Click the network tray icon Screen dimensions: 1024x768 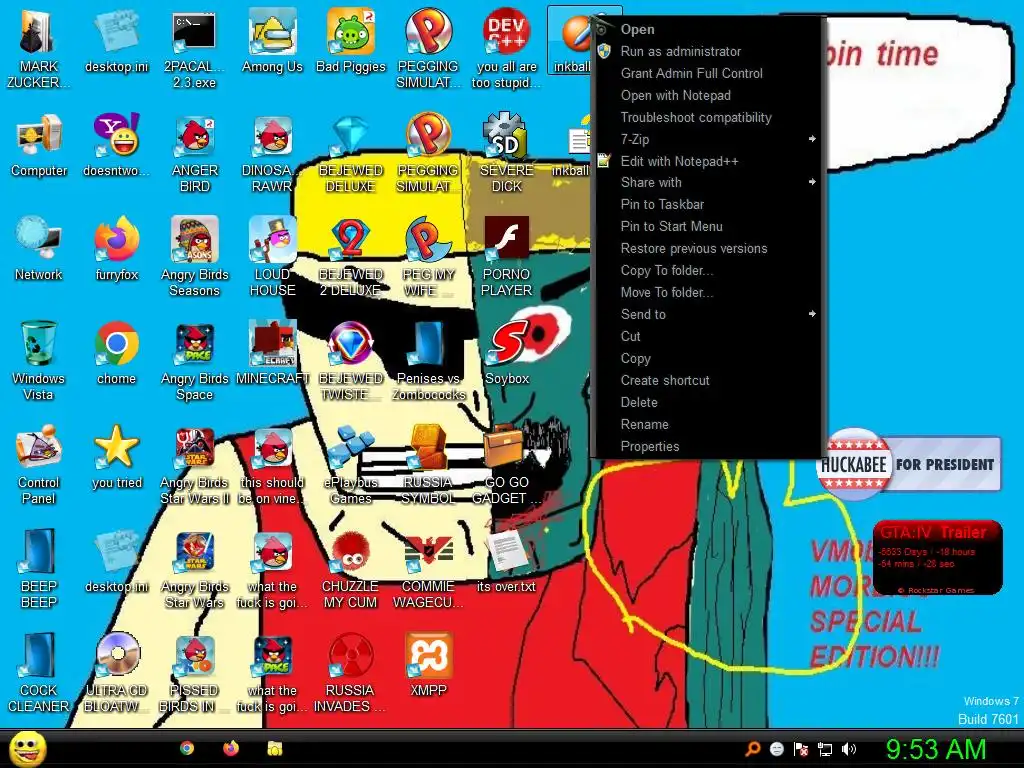(825, 749)
